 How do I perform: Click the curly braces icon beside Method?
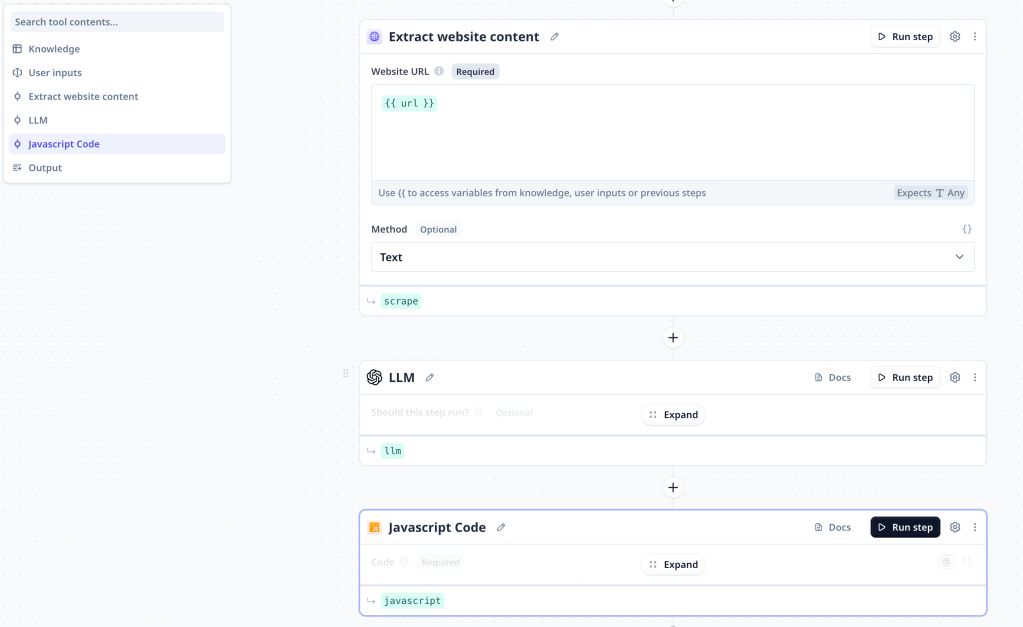tap(967, 229)
